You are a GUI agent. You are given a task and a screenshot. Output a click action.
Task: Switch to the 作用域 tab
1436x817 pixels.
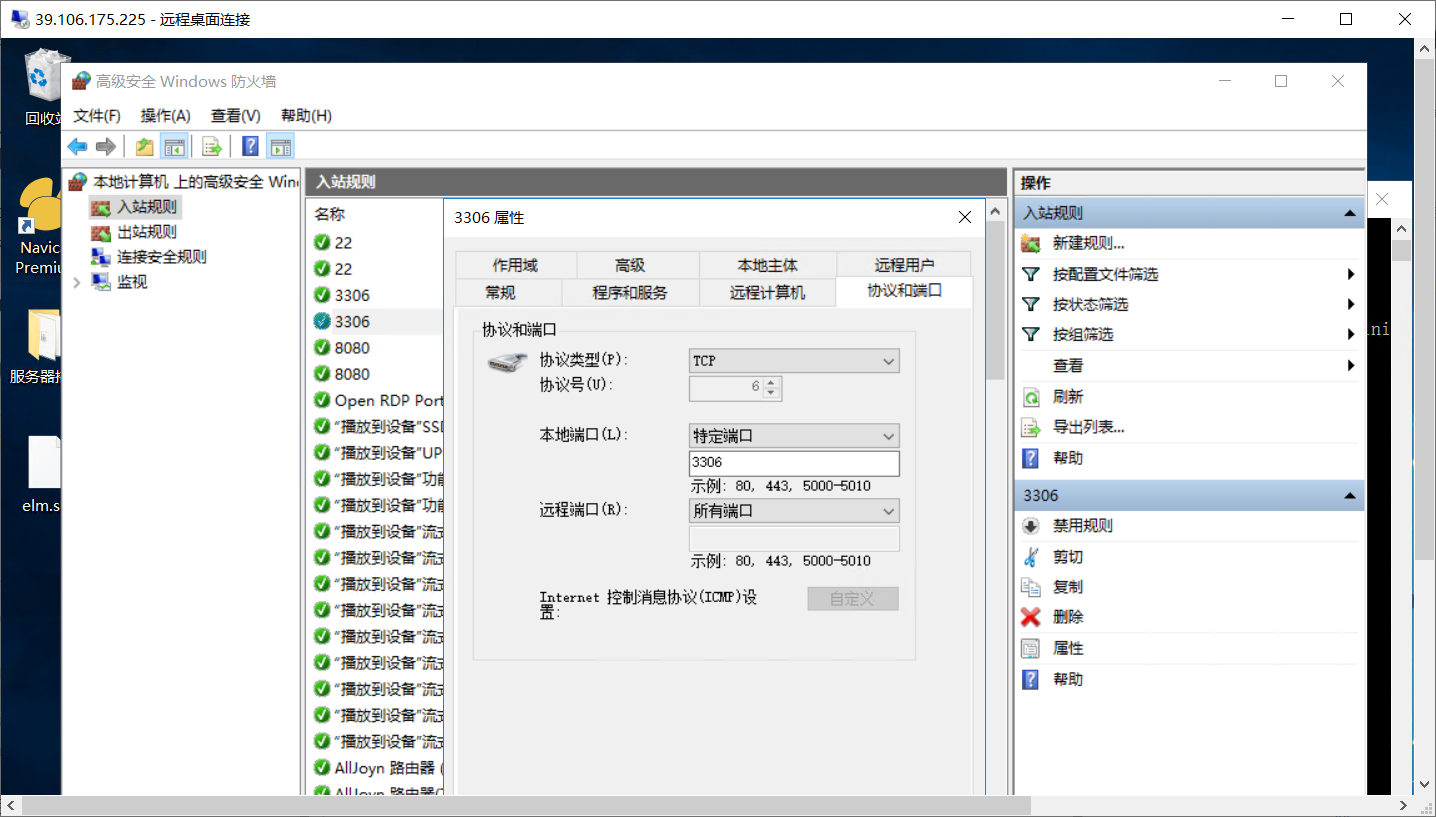coord(515,265)
